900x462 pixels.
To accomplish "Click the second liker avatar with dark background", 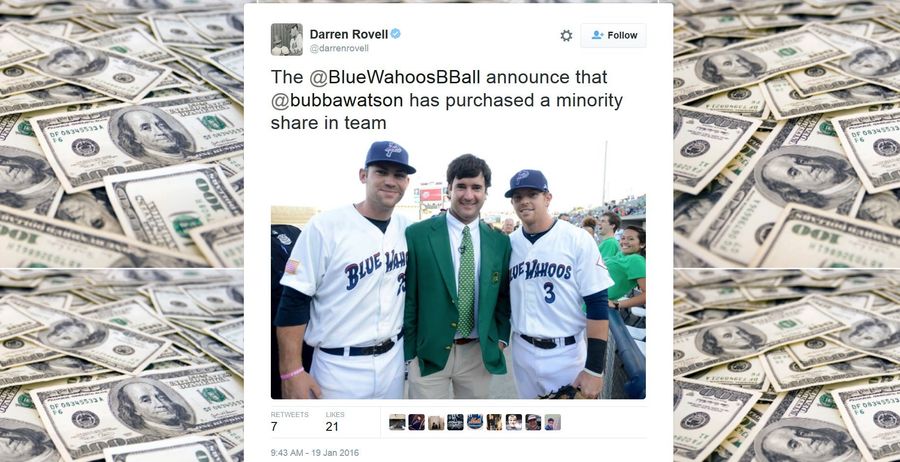I will (417, 422).
